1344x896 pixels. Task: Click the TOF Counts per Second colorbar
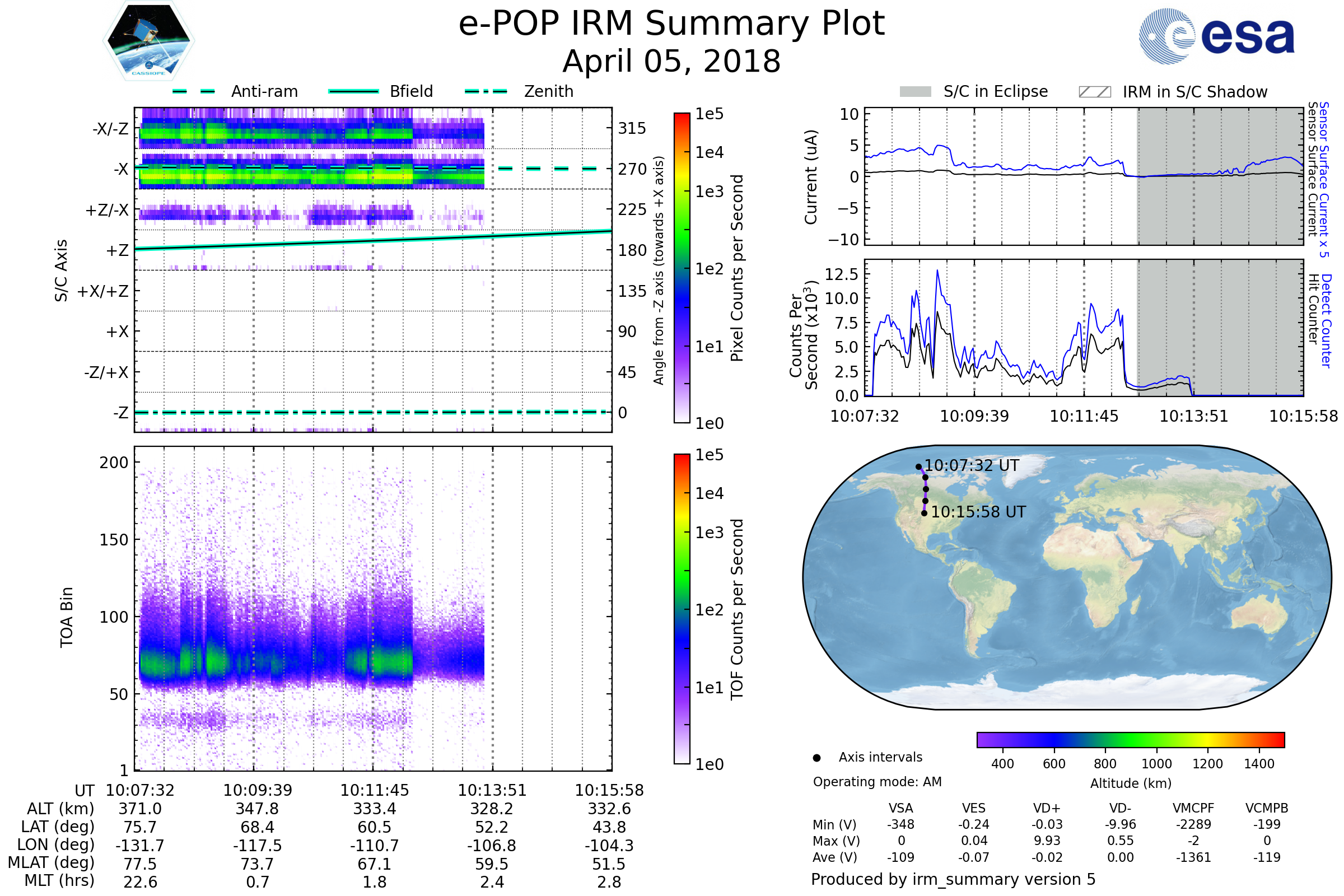point(682,609)
